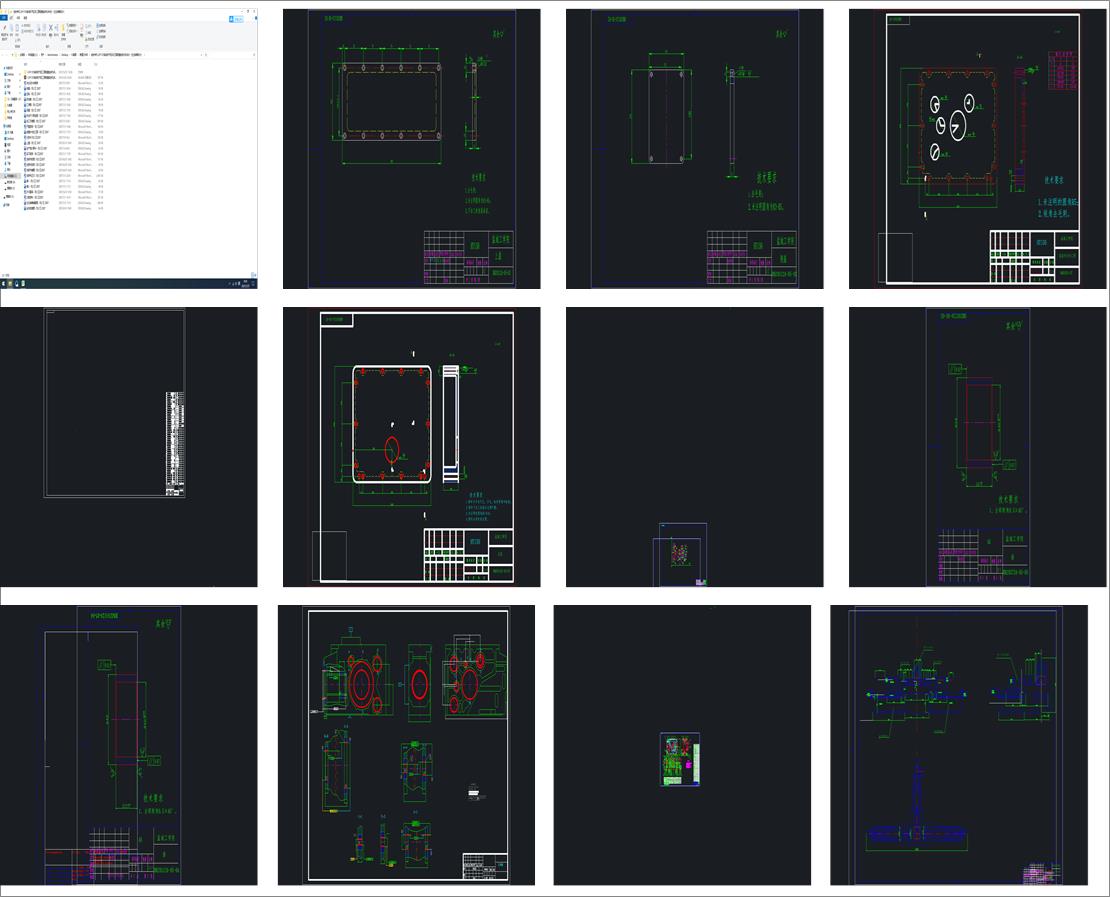
Task: Open the rectangular bolt-hole frame drawing thumbnail
Action: point(411,149)
